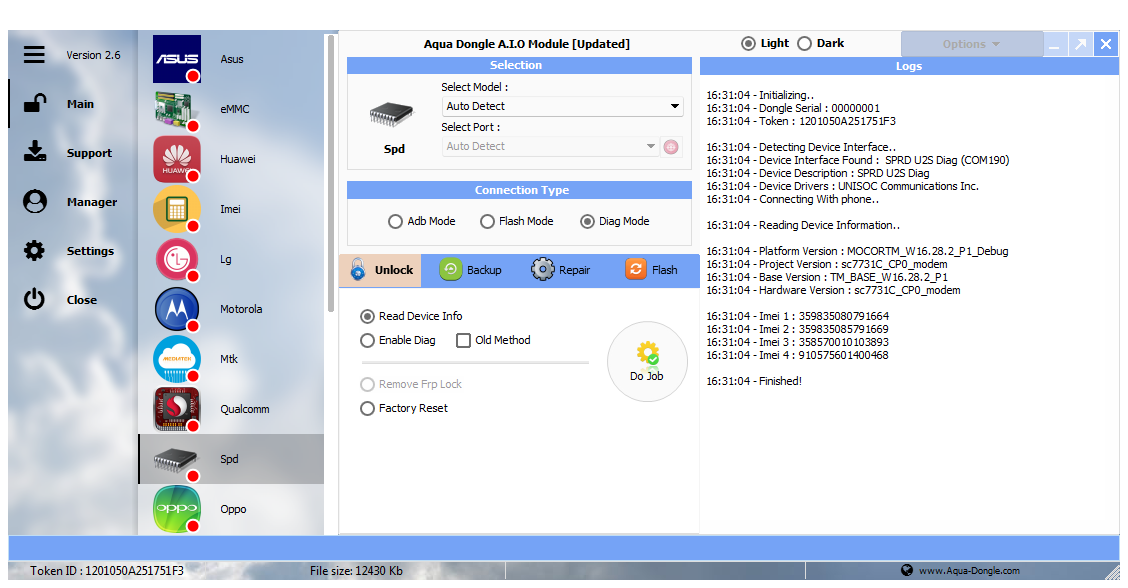Image resolution: width=1128 pixels, height=588 pixels.
Task: Select the Qualcomm Snapdragon icon
Action: [x=177, y=409]
